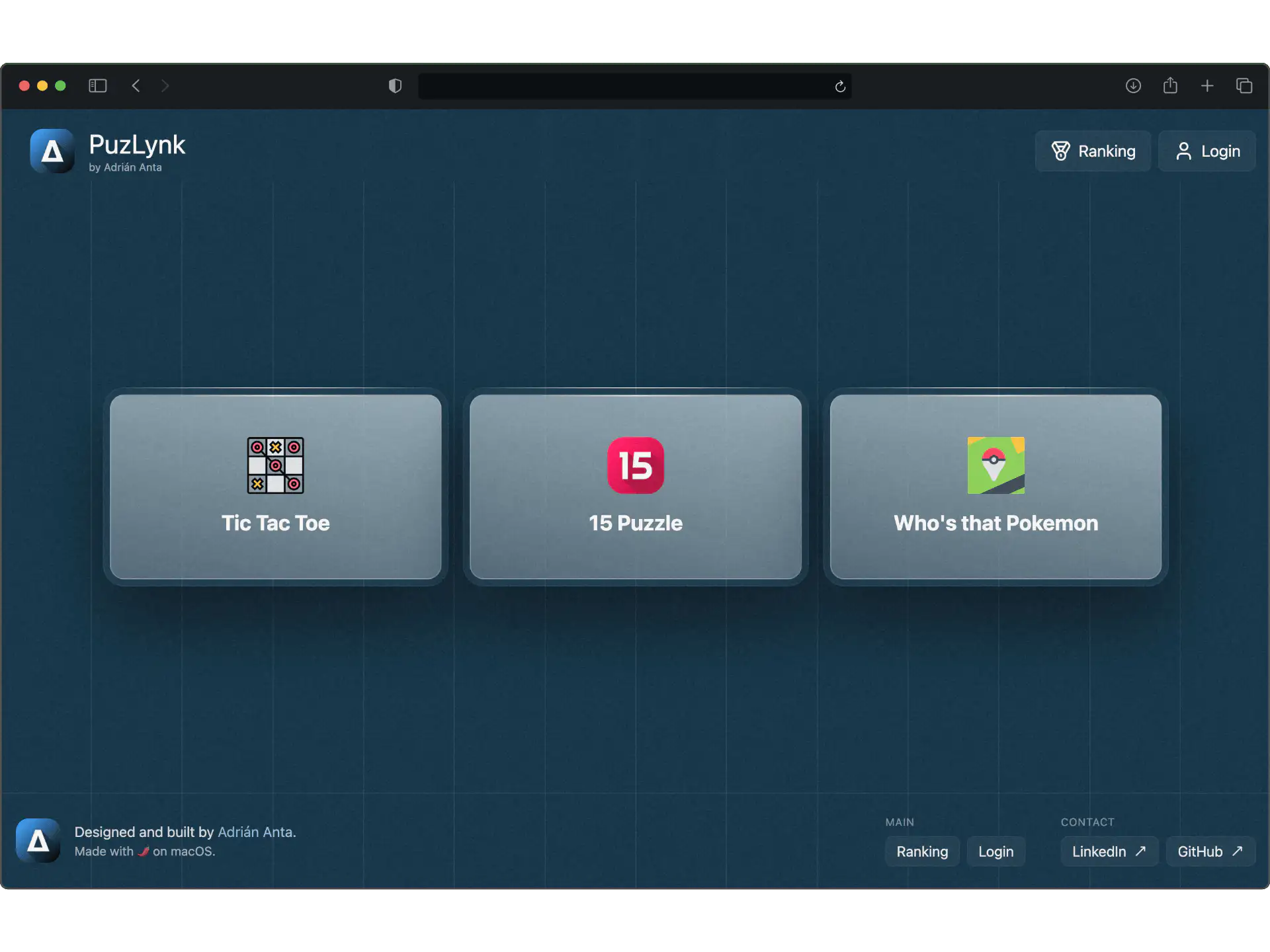The height and width of the screenshot is (952, 1270).
Task: Select the 15 Puzzle card title
Action: tap(636, 523)
